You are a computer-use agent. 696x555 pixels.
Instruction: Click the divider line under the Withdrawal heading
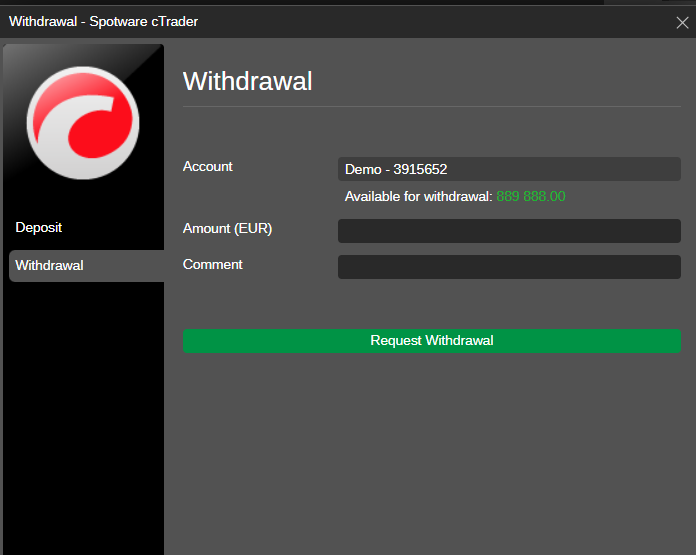click(x=430, y=106)
